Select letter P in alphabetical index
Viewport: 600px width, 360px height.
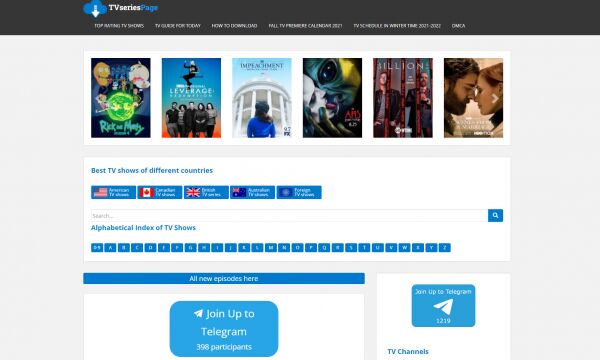click(x=311, y=248)
